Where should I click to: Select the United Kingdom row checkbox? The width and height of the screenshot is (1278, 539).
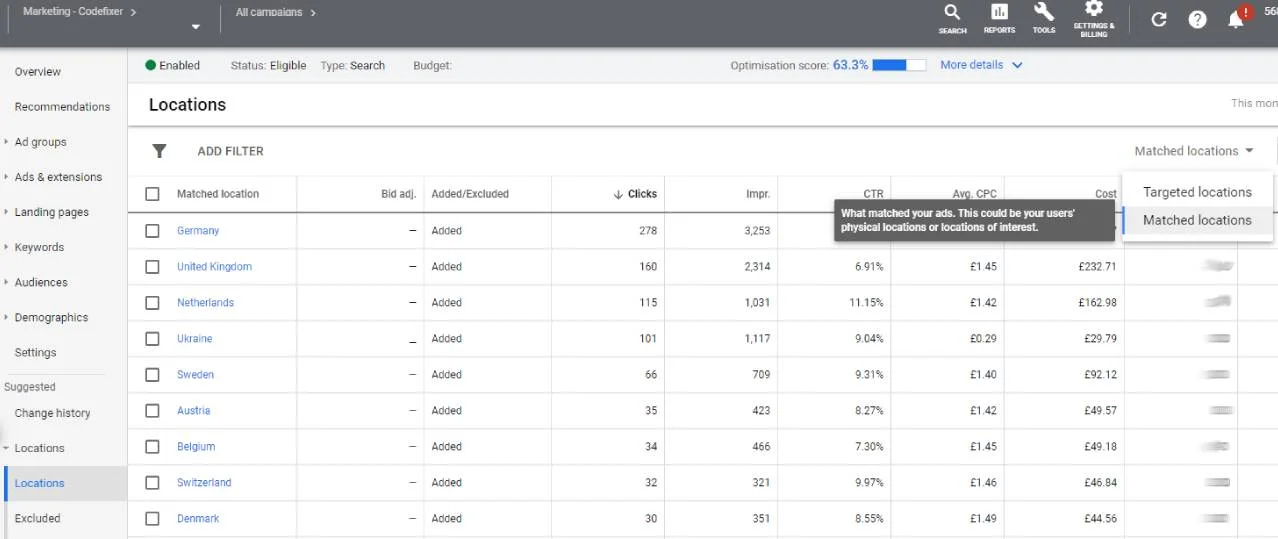click(152, 266)
